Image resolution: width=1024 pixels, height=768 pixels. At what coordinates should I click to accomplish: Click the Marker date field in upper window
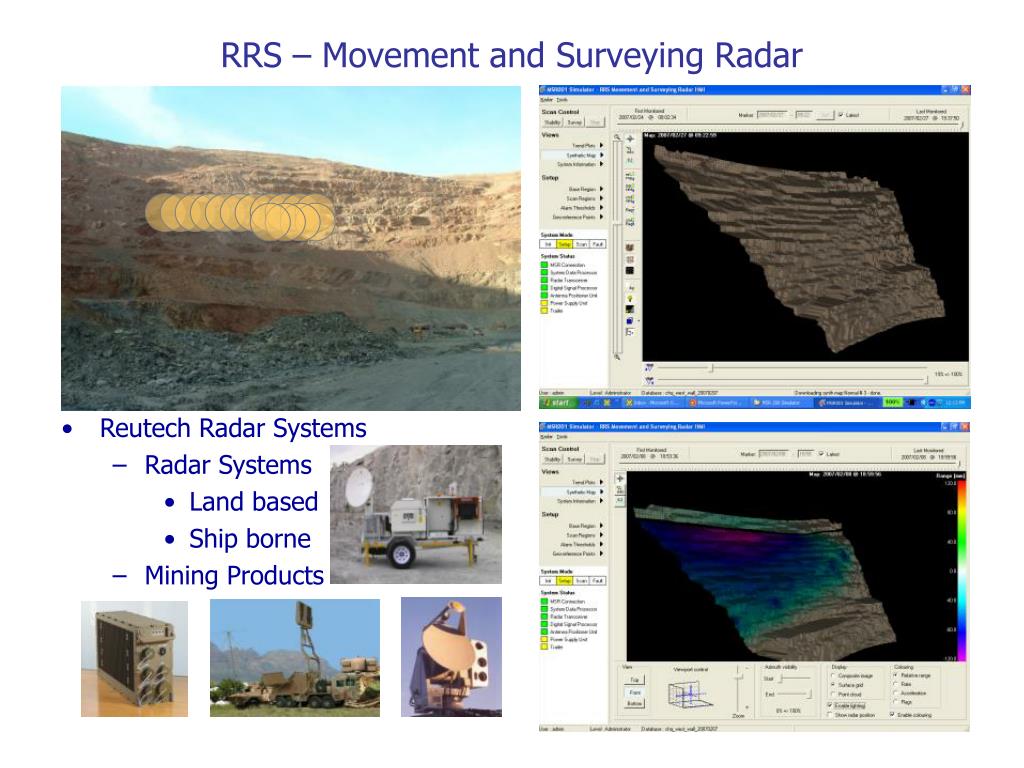click(x=772, y=115)
